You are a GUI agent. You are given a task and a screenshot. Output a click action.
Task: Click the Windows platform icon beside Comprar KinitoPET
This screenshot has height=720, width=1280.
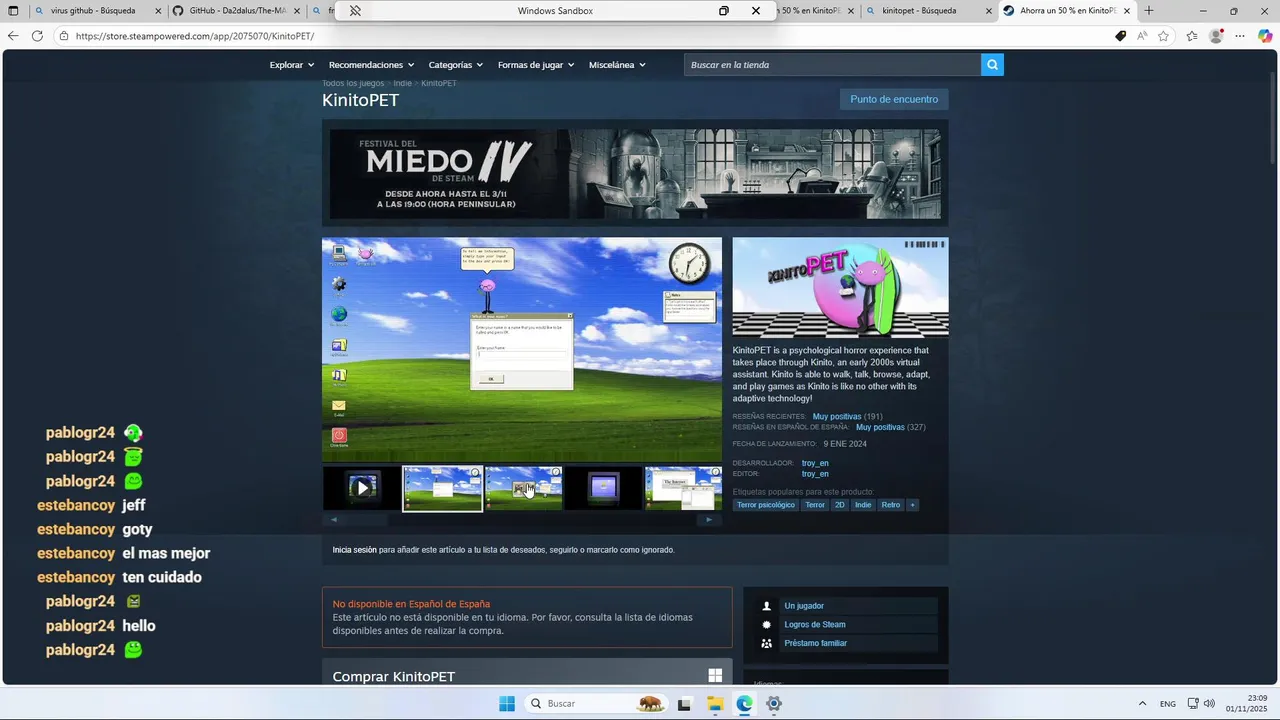click(715, 676)
